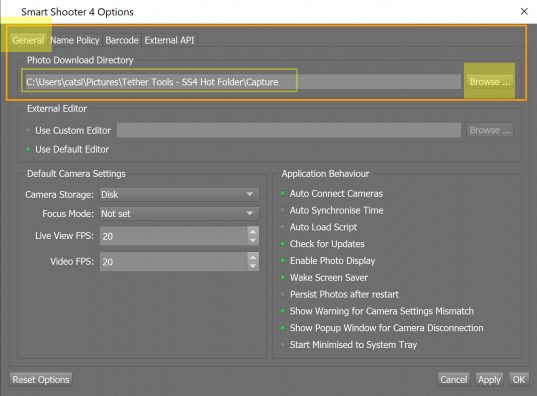Screen dimensions: 537x396
Task: Click the custom editor path field
Action: (289, 130)
